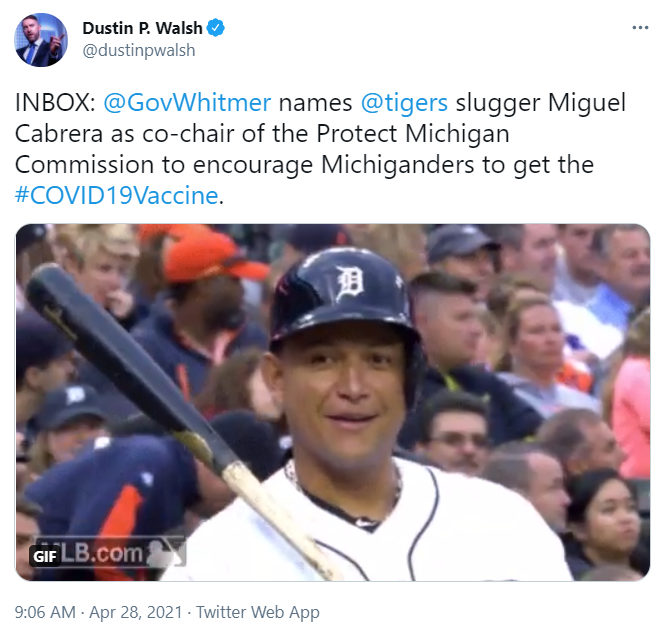The width and height of the screenshot is (664, 631).
Task: Click the MLB silhouette icon beside MLB.com
Action: 166,553
